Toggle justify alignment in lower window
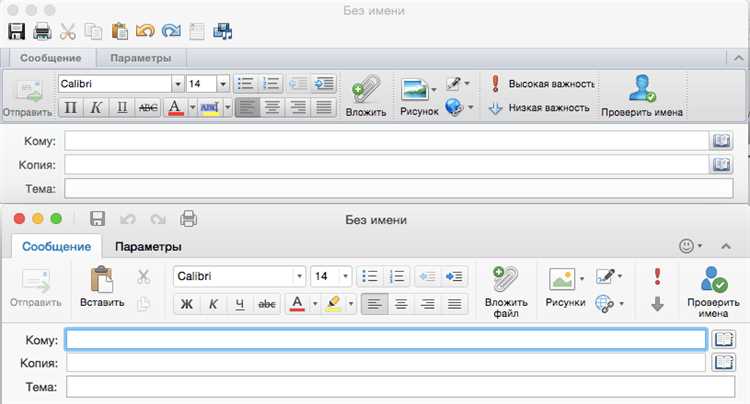This screenshot has width=750, height=404. 454,304
